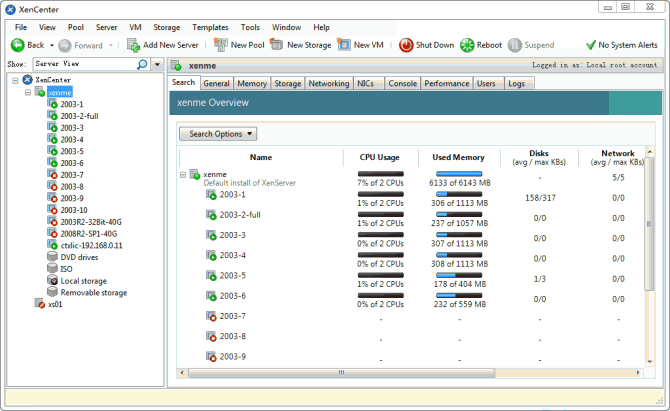Click the magnifier search icon in Show box
Screen dimensions: 670x411
click(142, 64)
